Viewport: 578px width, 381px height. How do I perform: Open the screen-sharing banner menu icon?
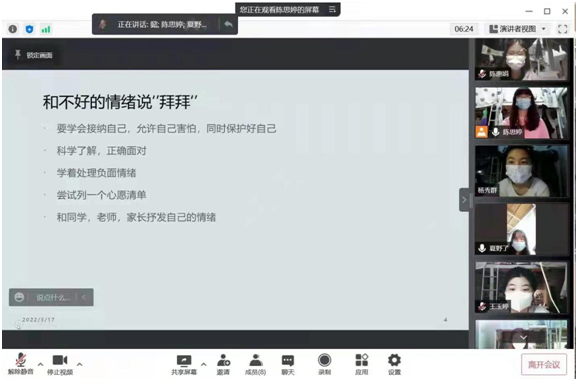point(332,9)
